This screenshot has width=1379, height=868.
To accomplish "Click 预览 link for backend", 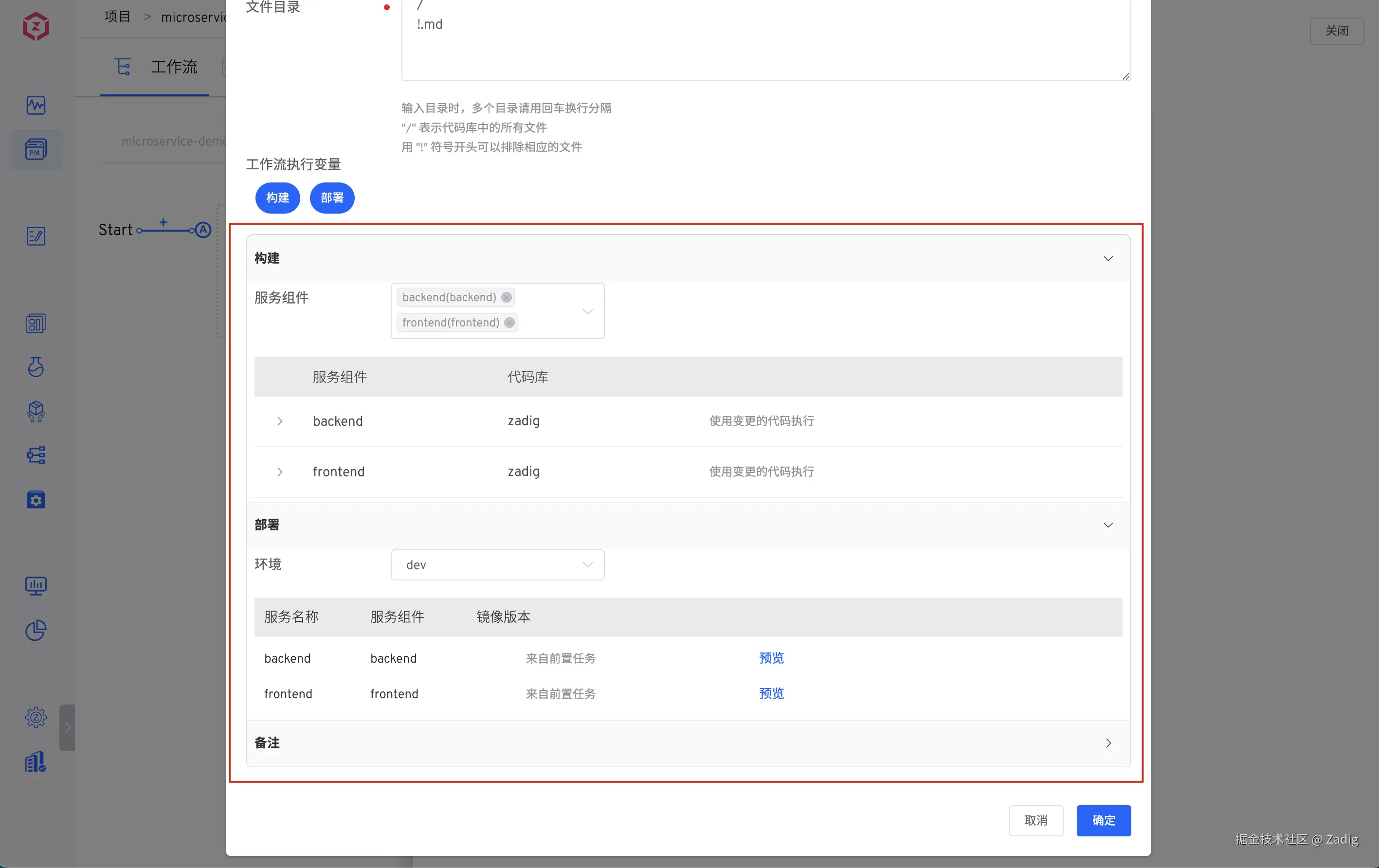I will [771, 658].
